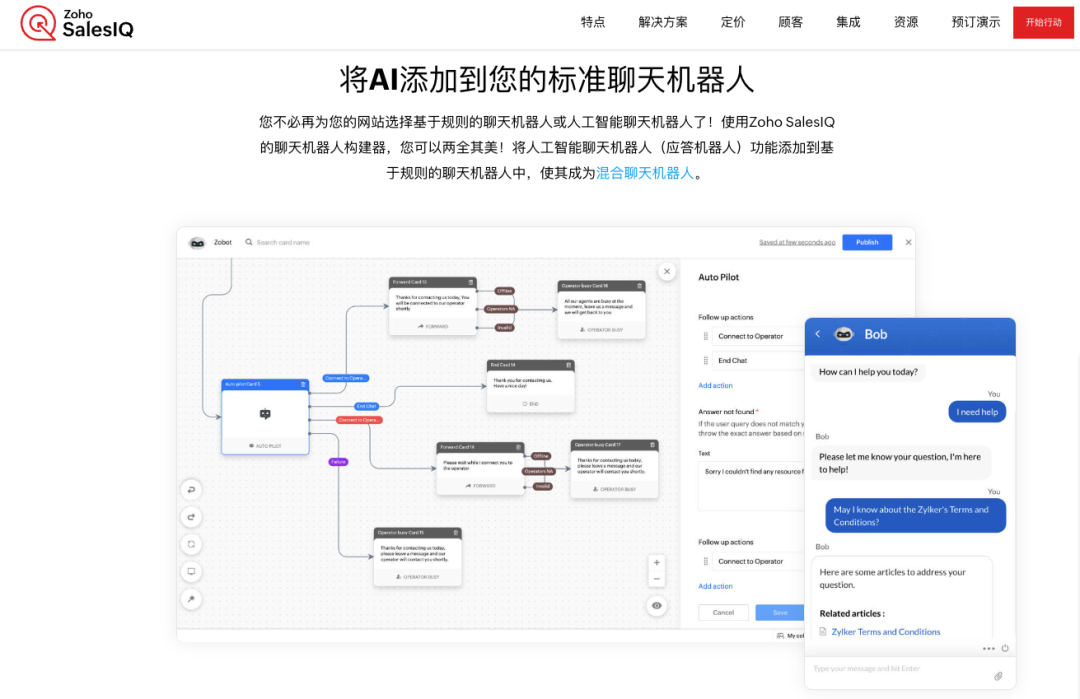Click the Operators NA output of Forward Card 14

538,472
